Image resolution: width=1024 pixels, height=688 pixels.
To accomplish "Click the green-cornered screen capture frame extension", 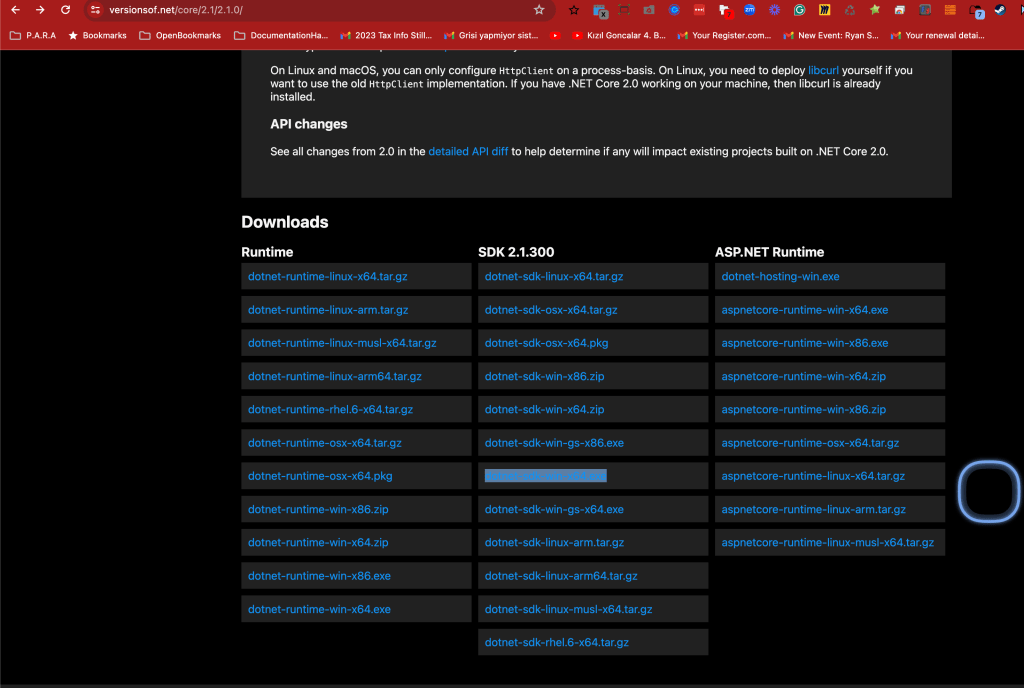I will [x=624, y=10].
